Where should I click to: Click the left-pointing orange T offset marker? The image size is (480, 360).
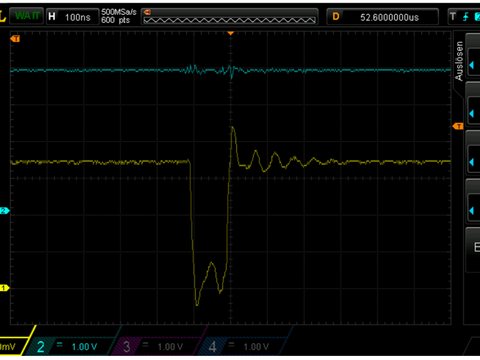(15, 39)
